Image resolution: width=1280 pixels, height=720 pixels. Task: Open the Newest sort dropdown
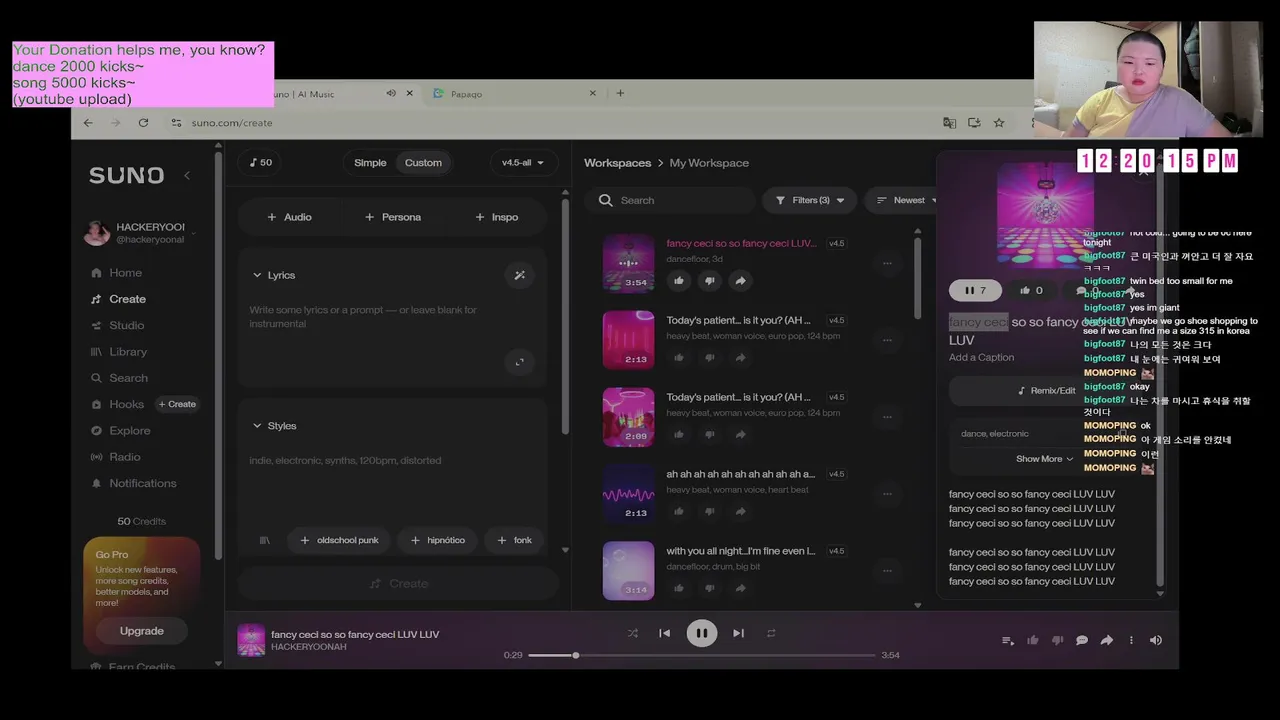[905, 200]
